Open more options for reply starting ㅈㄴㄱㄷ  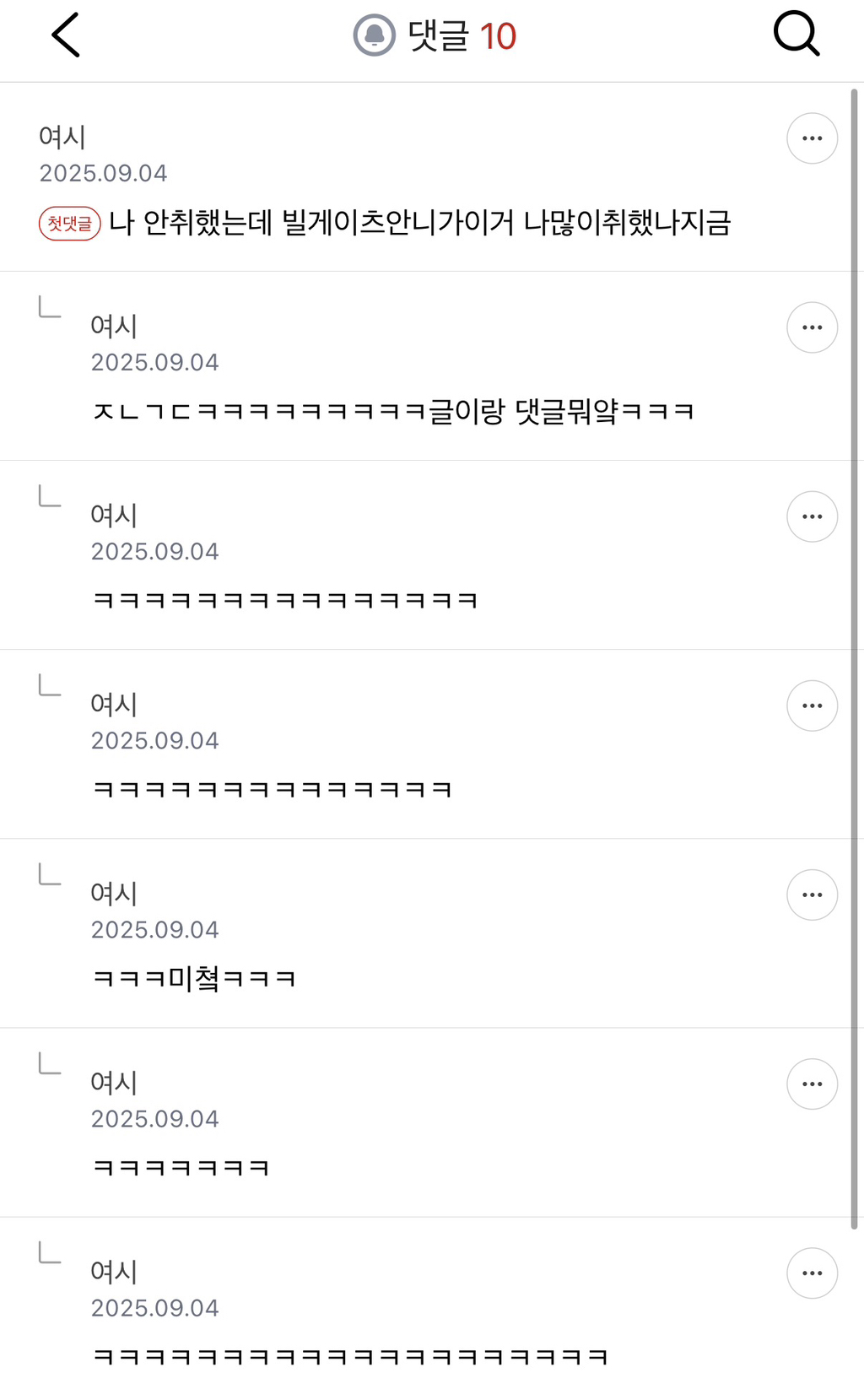click(x=812, y=327)
